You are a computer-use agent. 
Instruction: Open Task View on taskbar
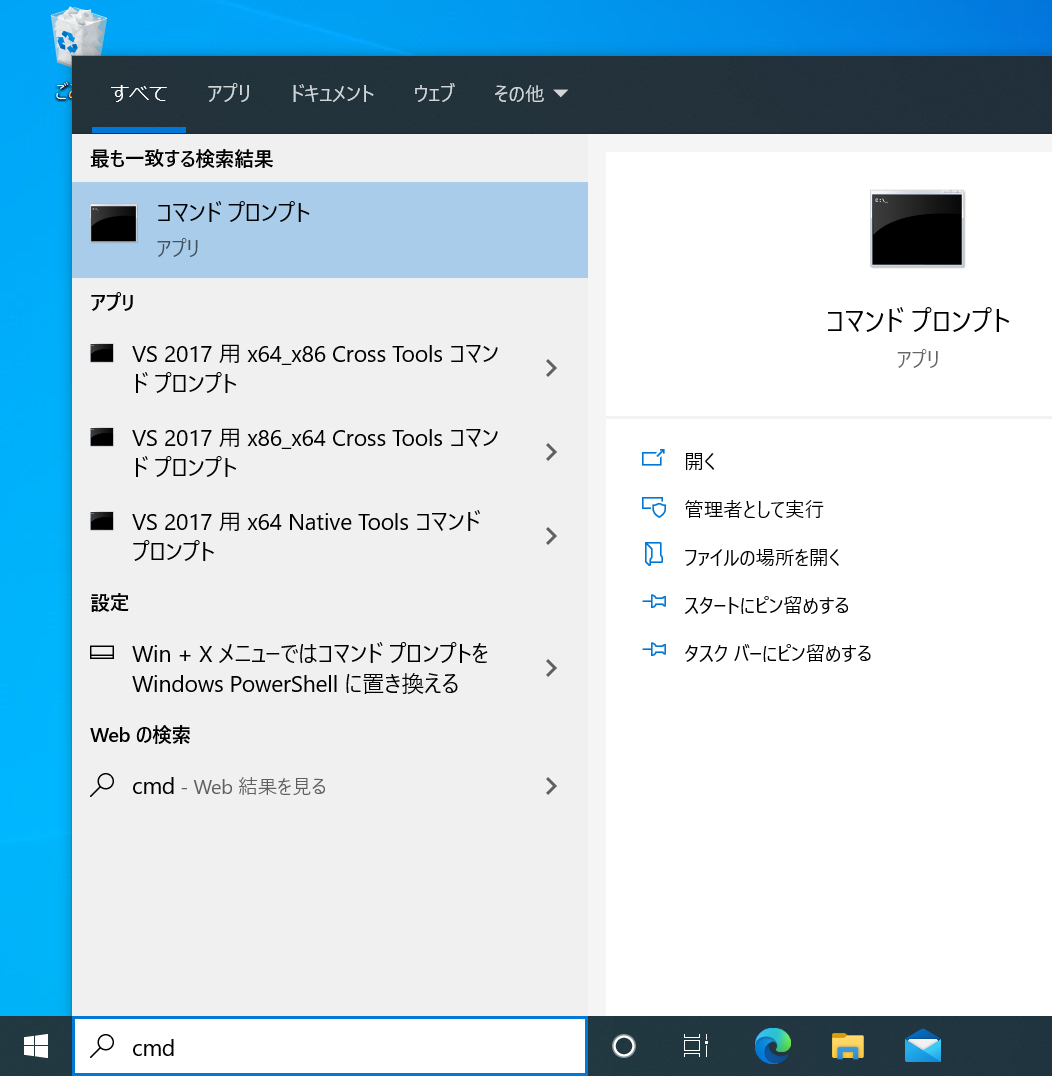tap(696, 1046)
